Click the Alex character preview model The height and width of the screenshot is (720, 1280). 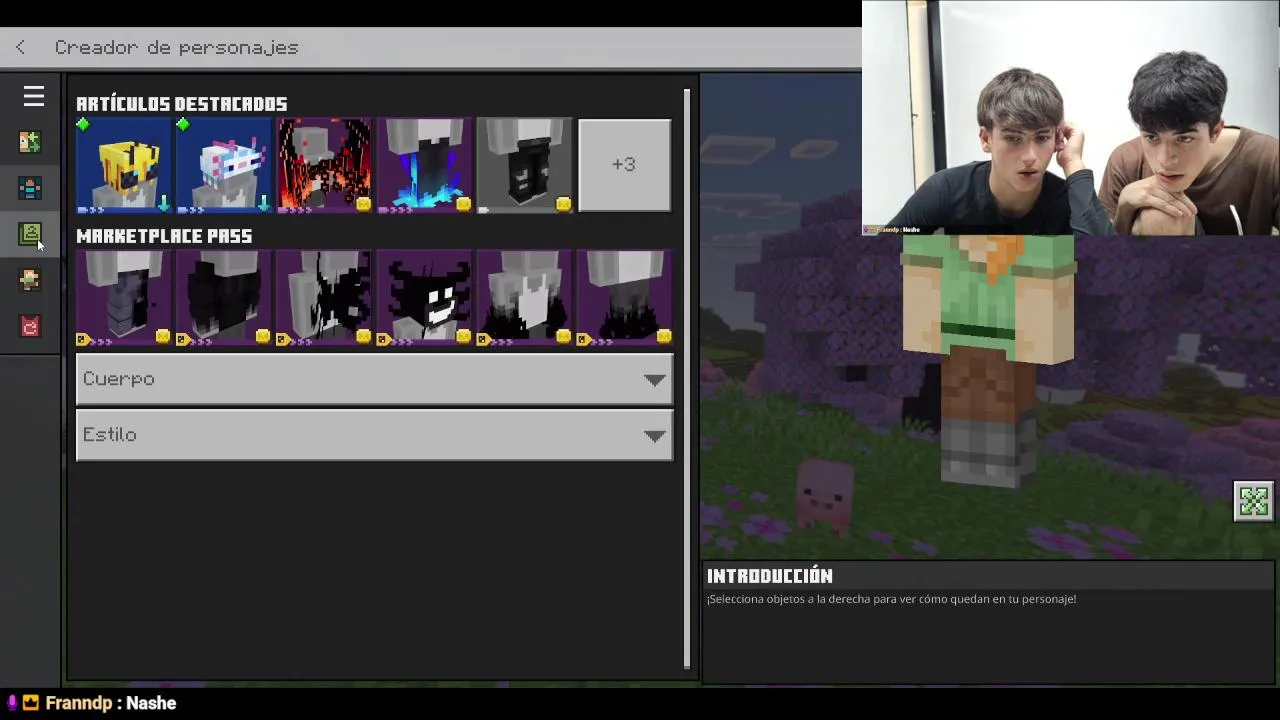(988, 360)
